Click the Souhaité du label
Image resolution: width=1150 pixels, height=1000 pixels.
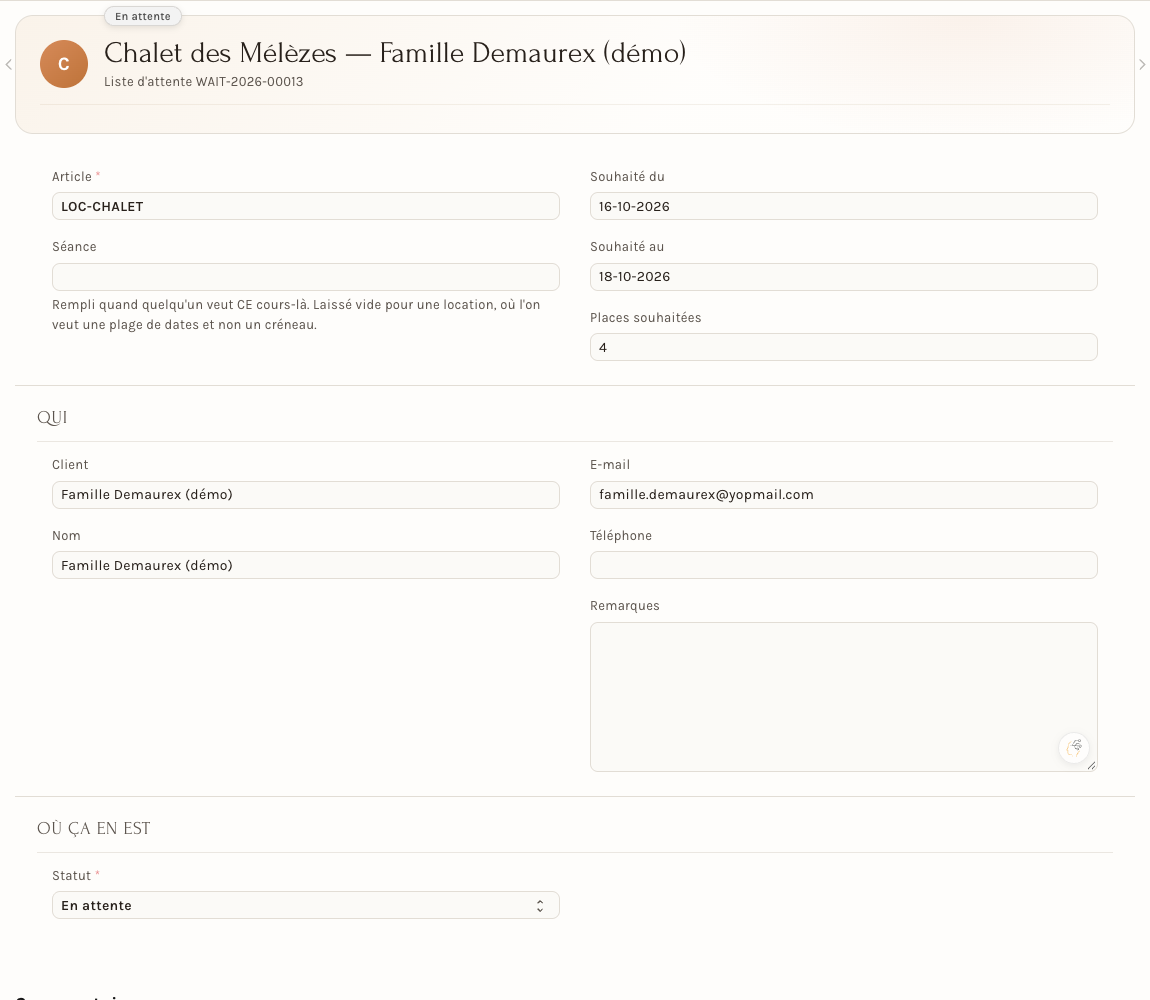[627, 177]
